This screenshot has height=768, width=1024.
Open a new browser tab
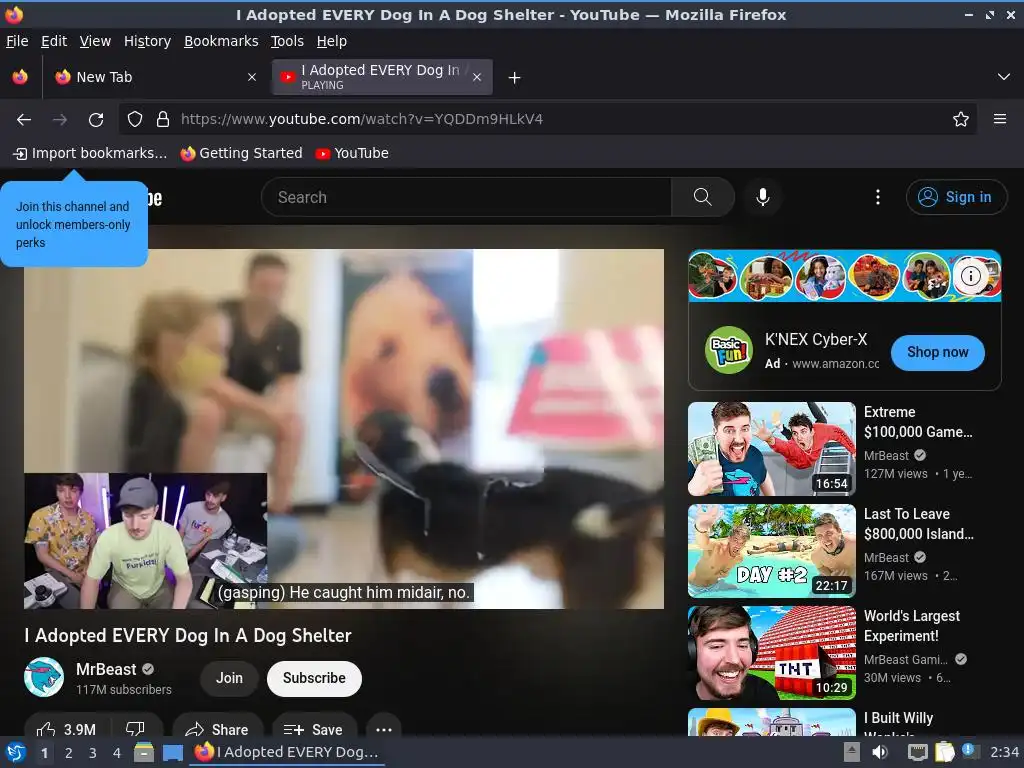point(515,78)
